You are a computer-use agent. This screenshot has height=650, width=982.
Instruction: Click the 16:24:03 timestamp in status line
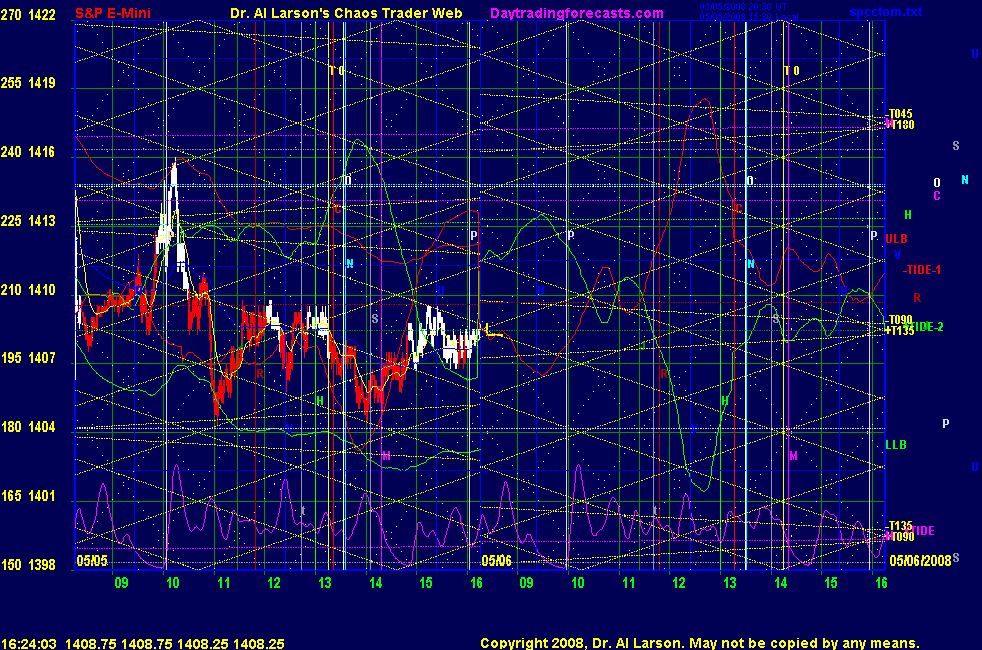(28, 644)
